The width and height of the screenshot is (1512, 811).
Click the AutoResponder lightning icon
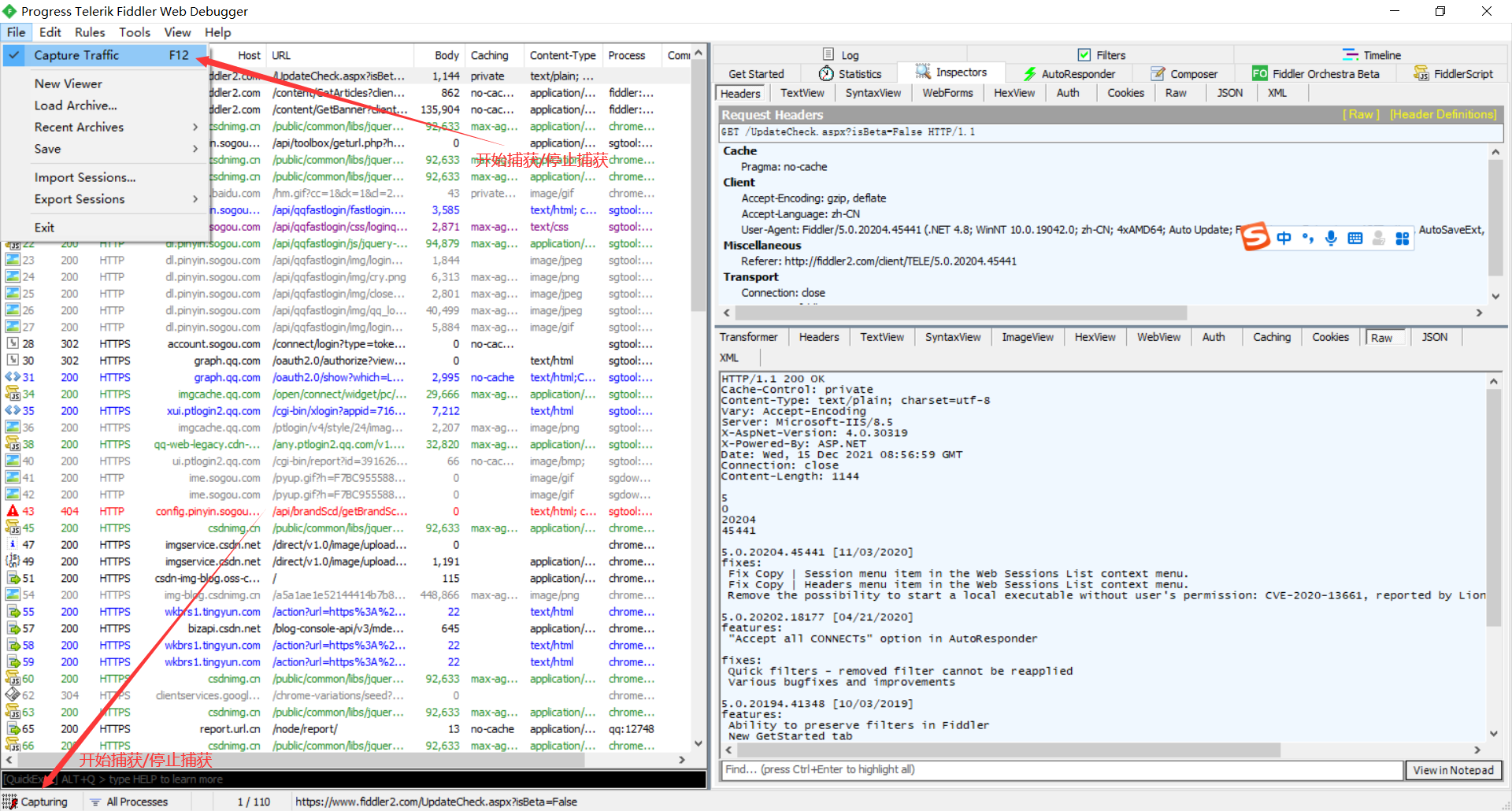click(1029, 74)
